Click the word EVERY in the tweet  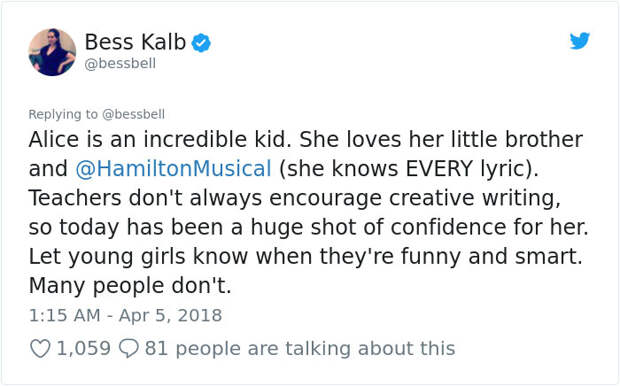[439, 169]
